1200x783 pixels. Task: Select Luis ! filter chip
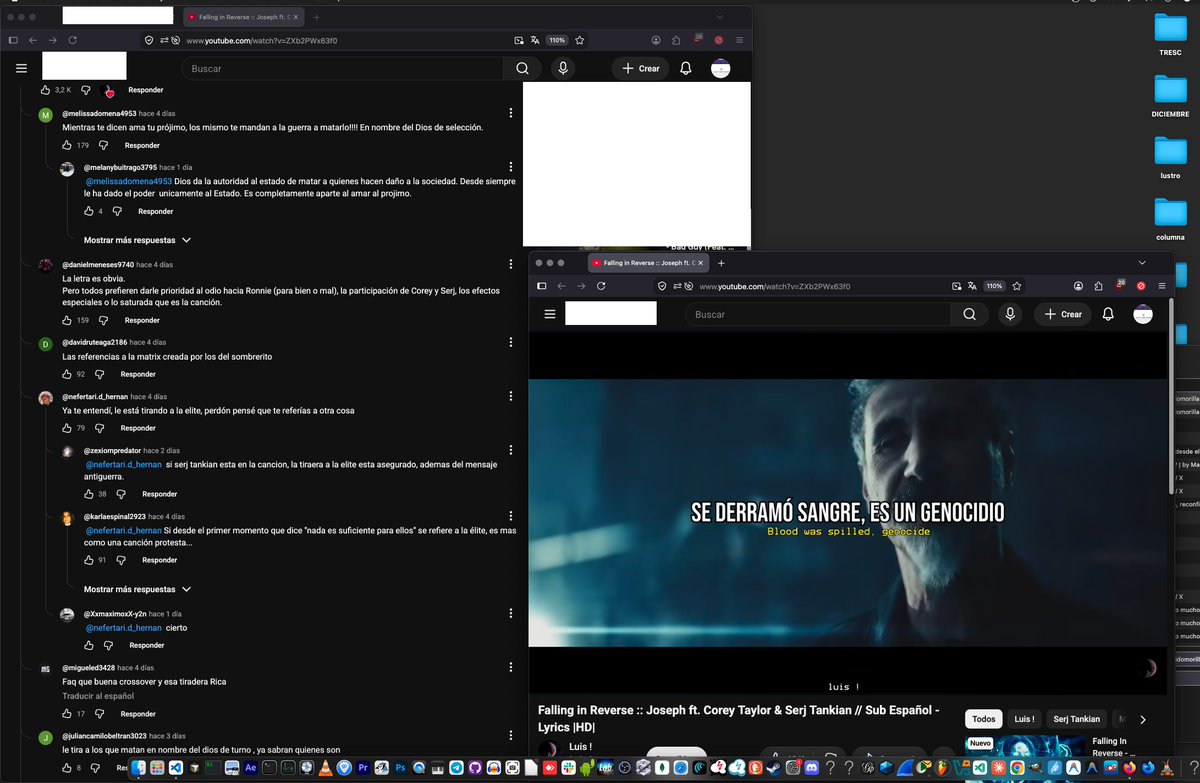click(x=1024, y=719)
